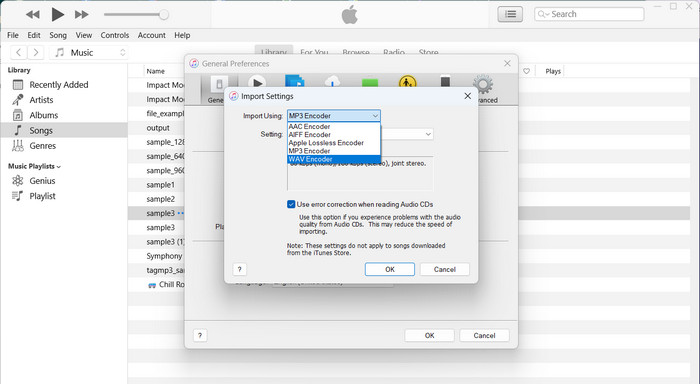Switch to the Store tab

[428, 52]
